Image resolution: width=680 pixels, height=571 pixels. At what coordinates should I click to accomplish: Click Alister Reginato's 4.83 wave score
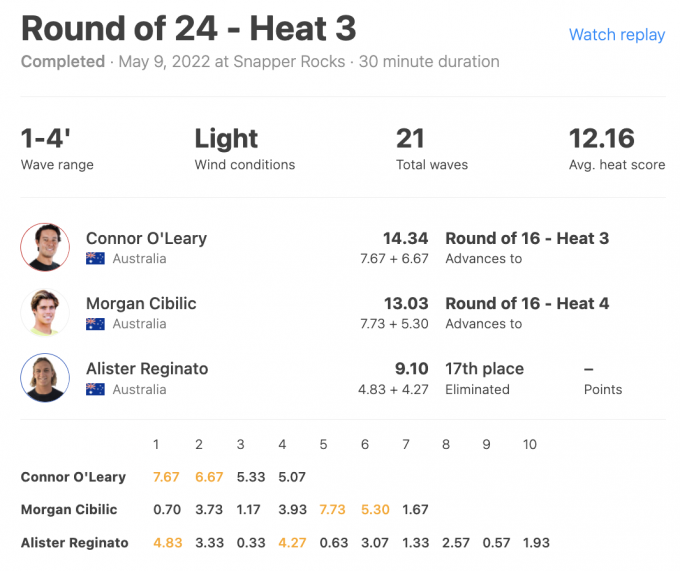167,543
